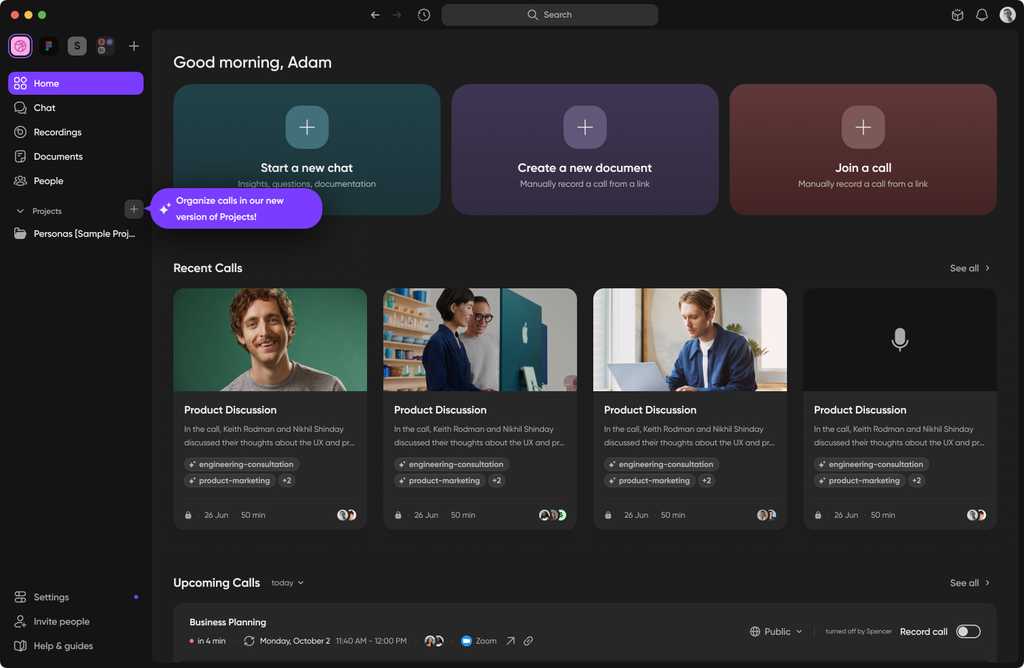Viewport: 1024px width, 668px height.
Task: Copy the Business Planning meeting link icon
Action: (x=528, y=641)
